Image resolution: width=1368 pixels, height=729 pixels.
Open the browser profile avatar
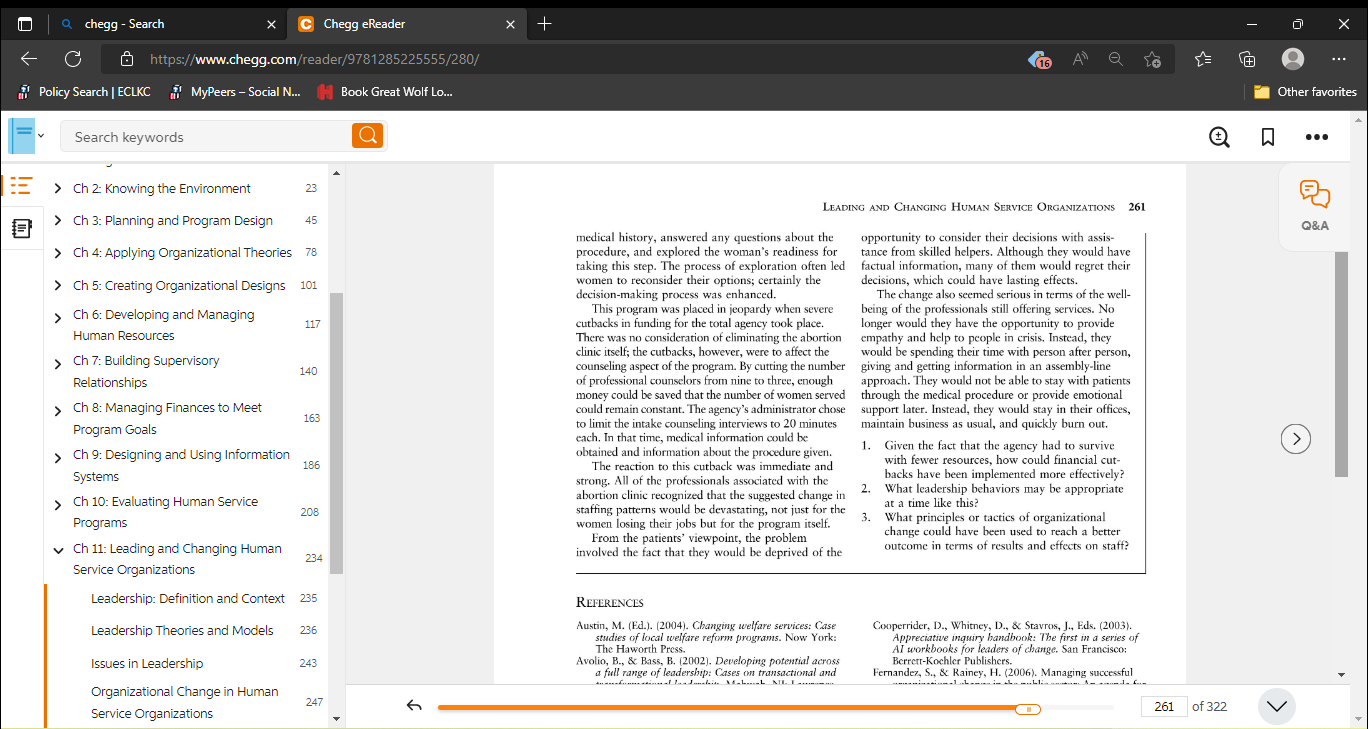point(1293,59)
